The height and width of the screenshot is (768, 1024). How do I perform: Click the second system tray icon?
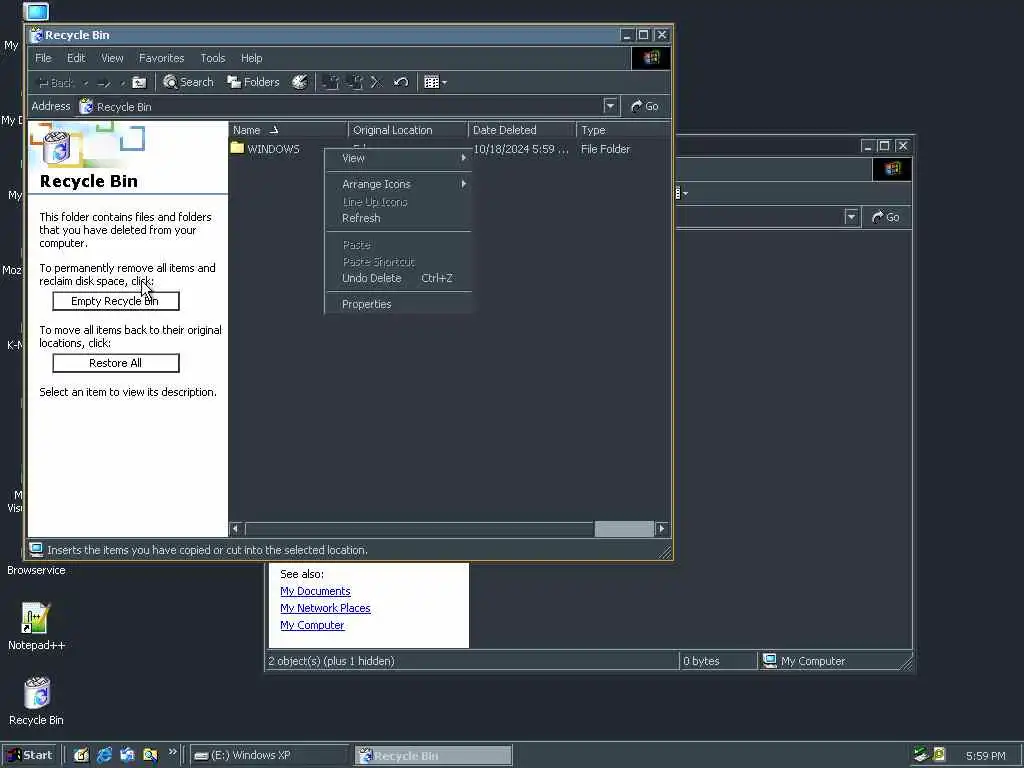coord(939,754)
